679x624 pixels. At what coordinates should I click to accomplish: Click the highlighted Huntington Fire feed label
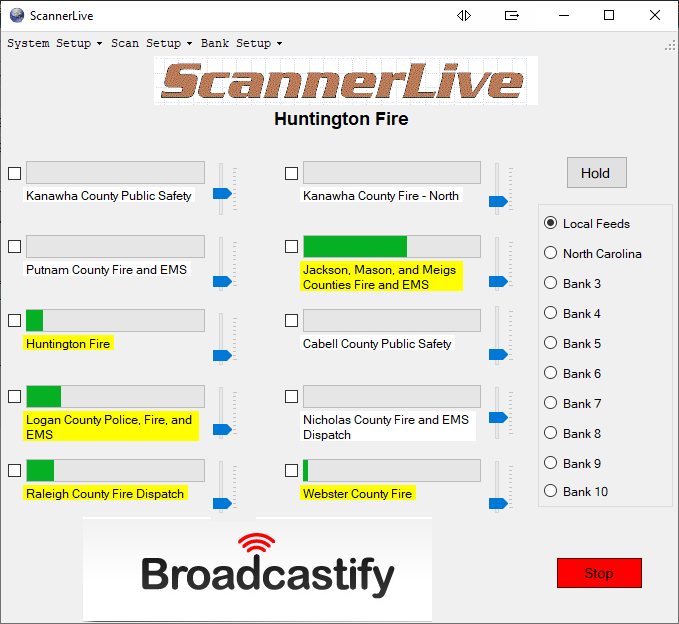pos(68,343)
